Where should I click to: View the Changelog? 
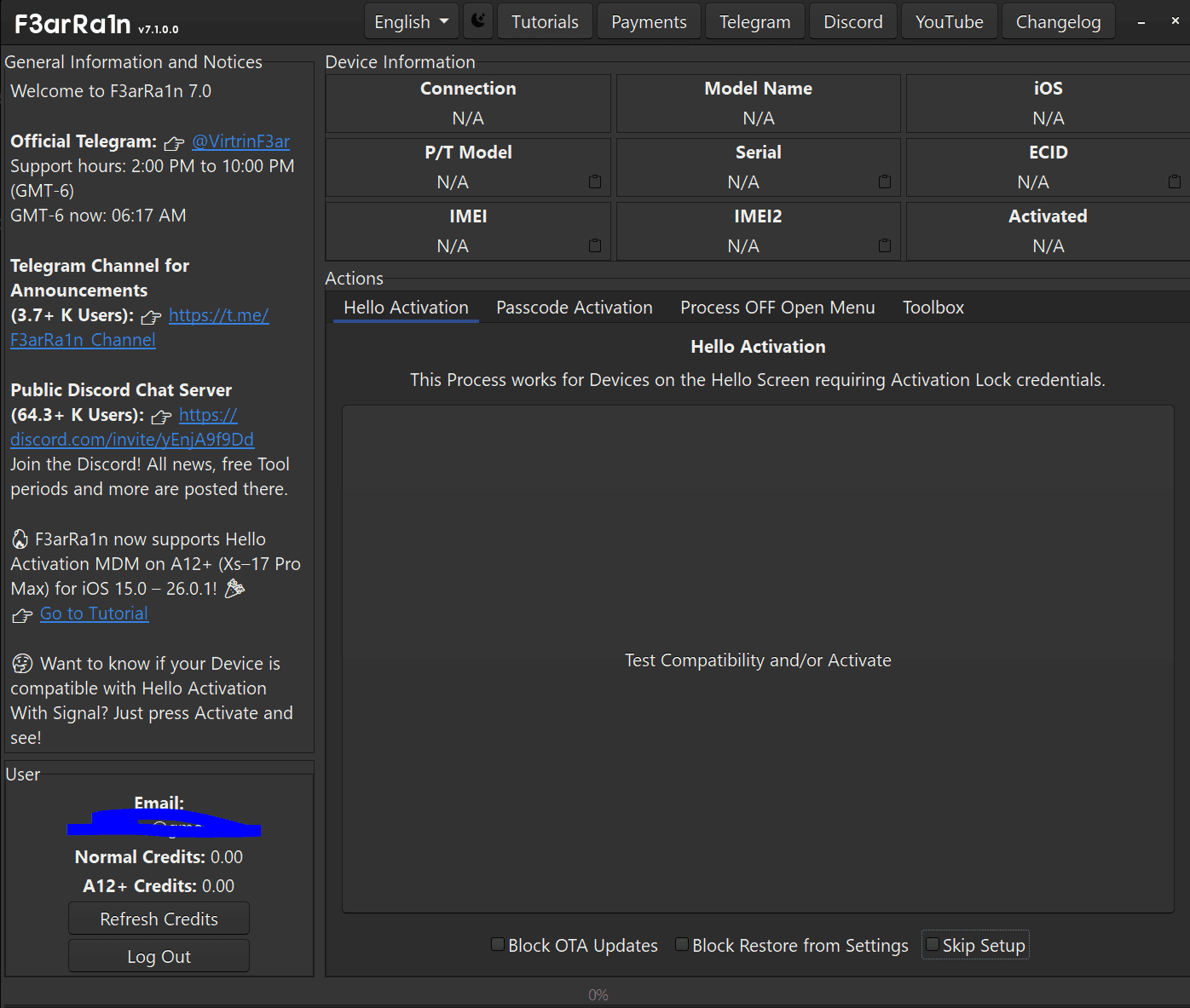pos(1059,21)
